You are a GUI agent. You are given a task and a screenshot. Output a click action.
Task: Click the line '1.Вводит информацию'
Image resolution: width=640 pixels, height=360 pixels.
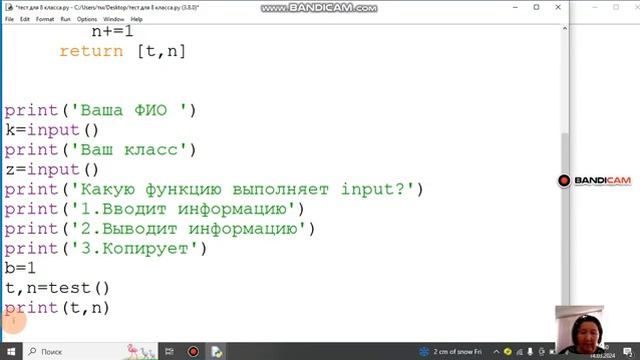(155, 209)
